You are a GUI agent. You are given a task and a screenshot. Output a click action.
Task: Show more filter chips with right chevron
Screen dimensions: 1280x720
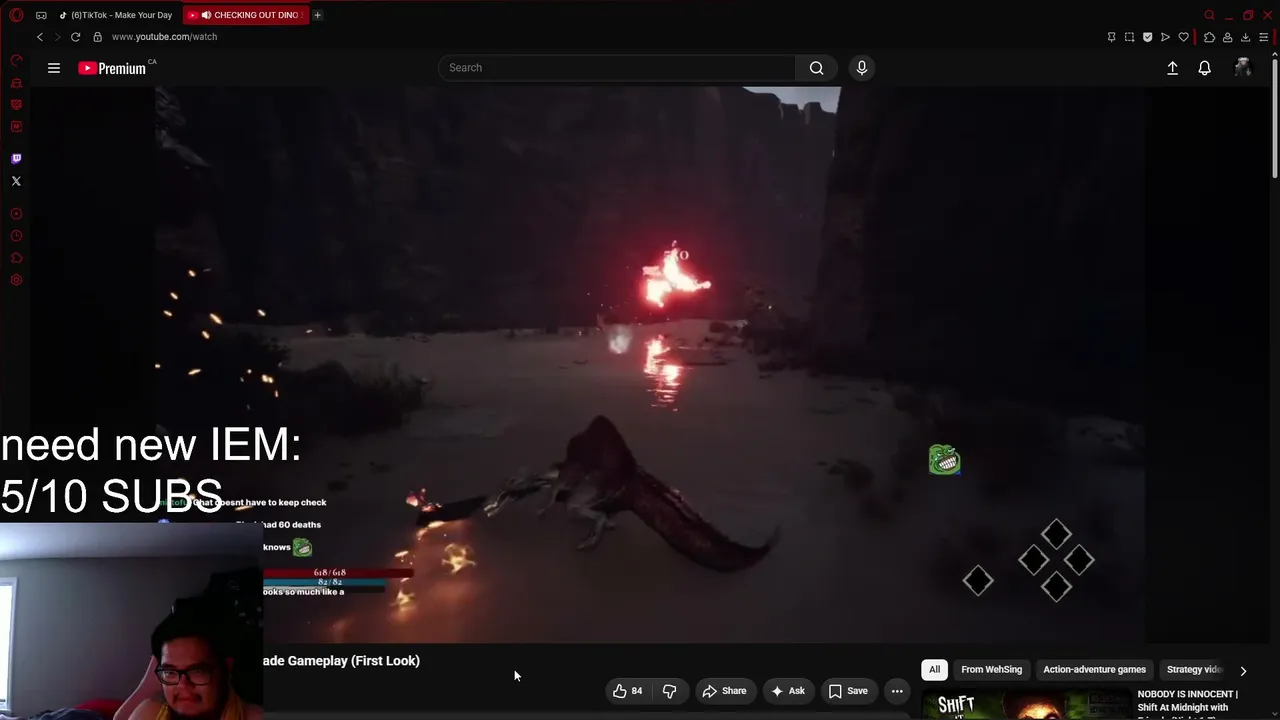coord(1243,671)
